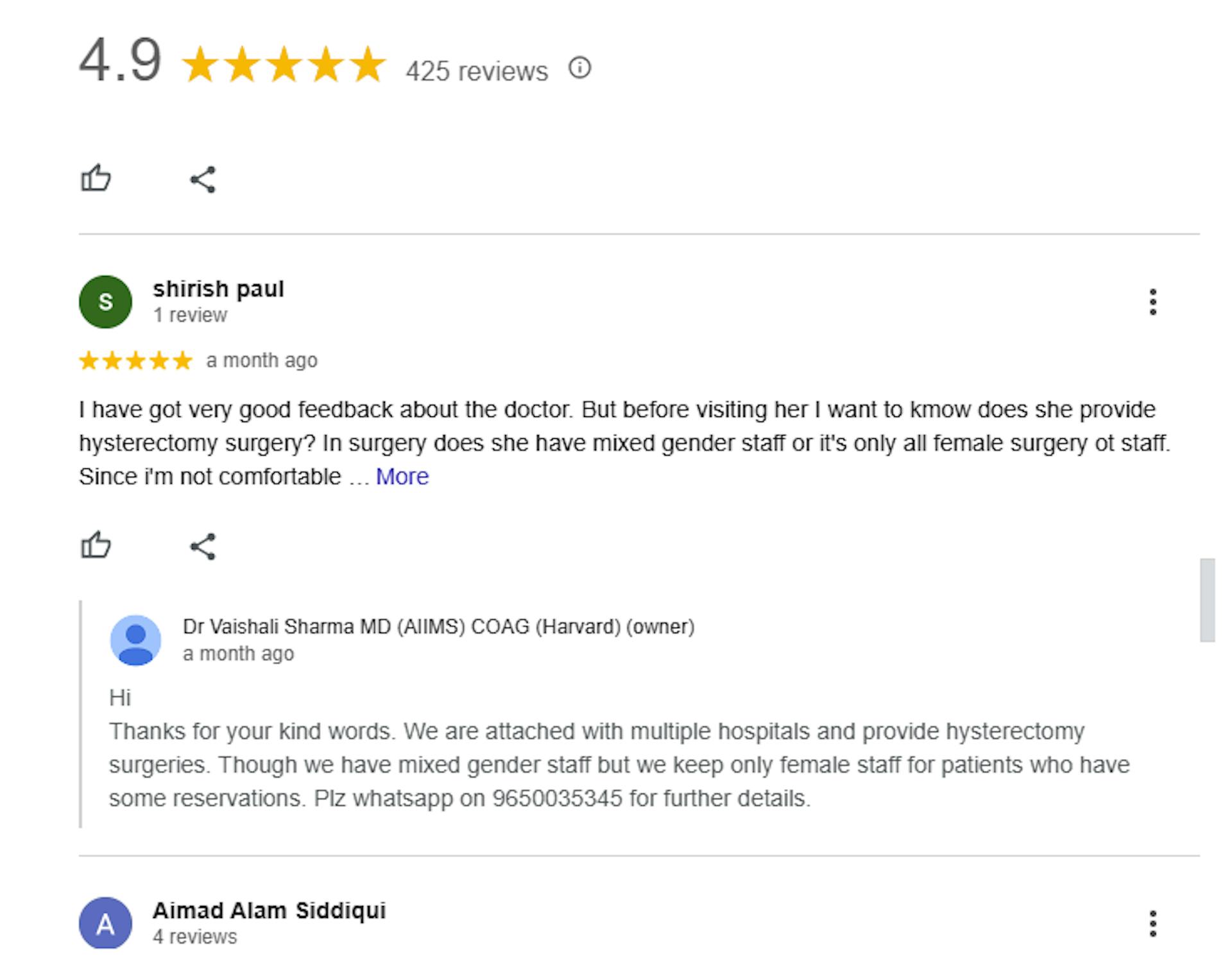Click shirish paul's green avatar
Viewport: 1232px width, 979px height.
pyautogui.click(x=105, y=302)
